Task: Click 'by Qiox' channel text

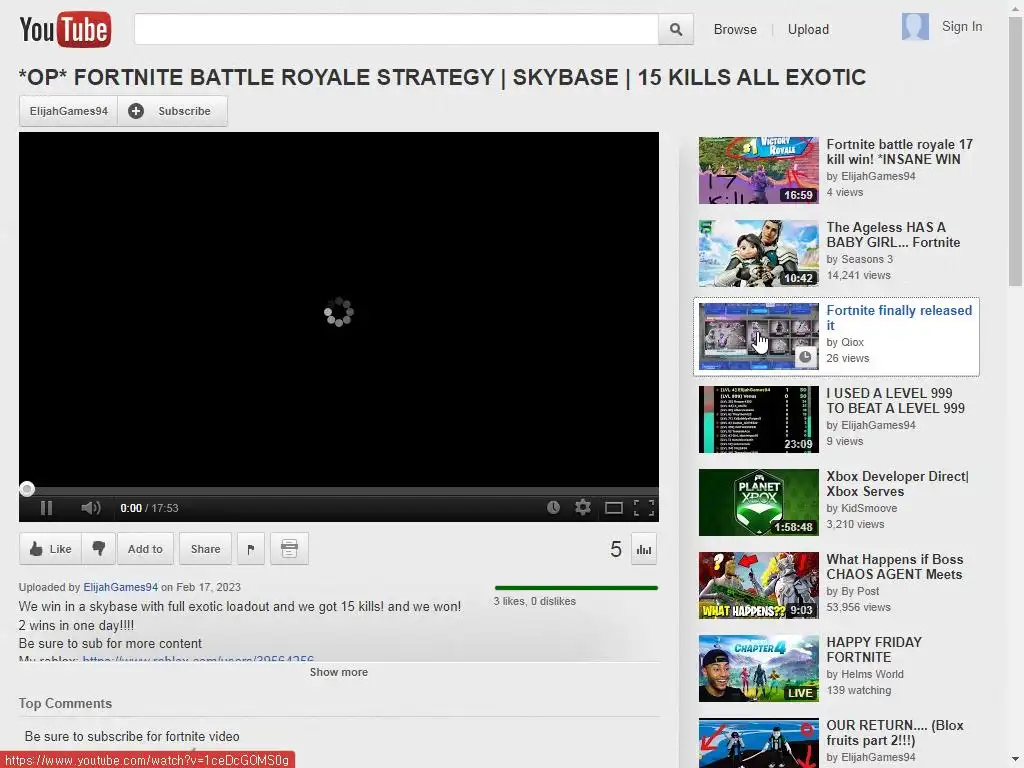Action: (845, 342)
